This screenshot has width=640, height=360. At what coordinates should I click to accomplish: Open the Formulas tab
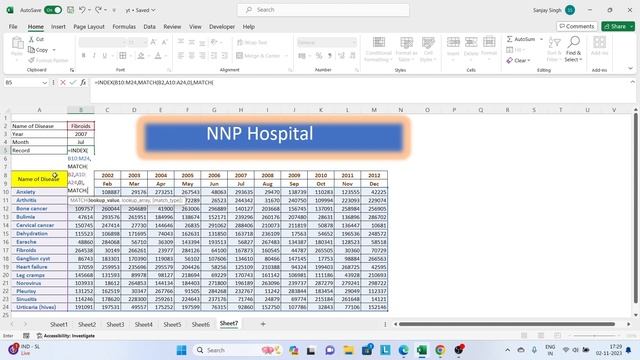[124, 27]
